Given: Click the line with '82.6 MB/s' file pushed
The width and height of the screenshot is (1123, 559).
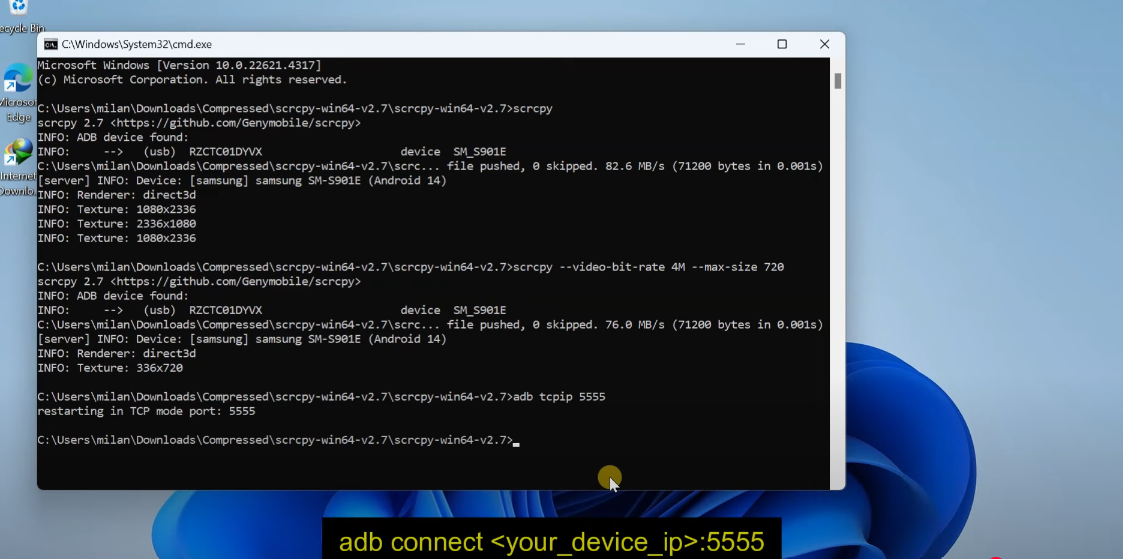Looking at the screenshot, I should 430,166.
